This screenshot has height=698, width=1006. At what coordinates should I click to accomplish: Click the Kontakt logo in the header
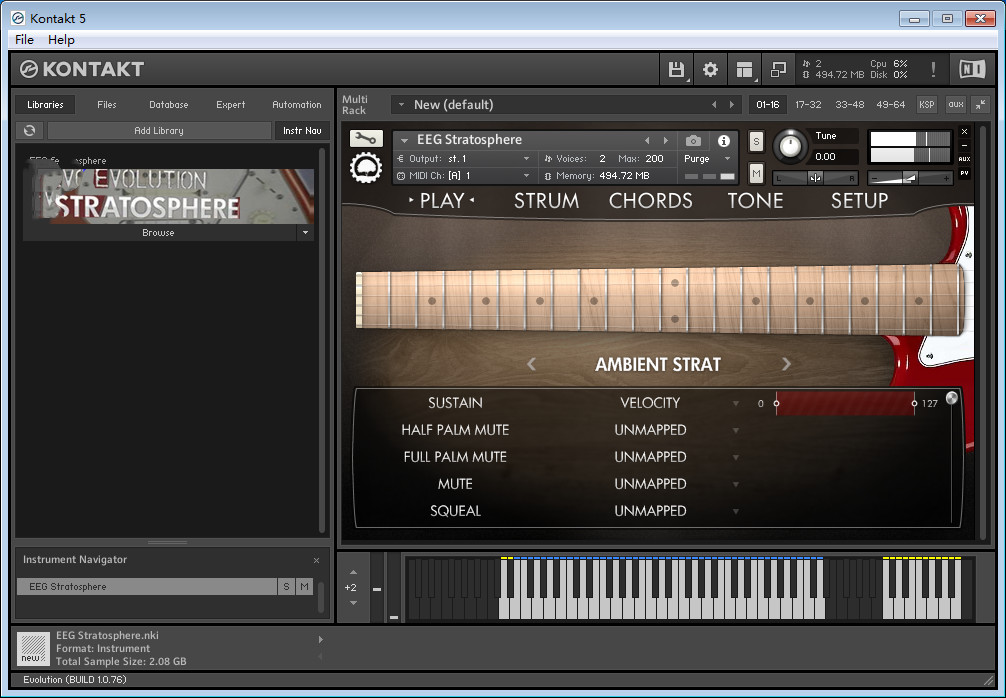click(x=81, y=69)
